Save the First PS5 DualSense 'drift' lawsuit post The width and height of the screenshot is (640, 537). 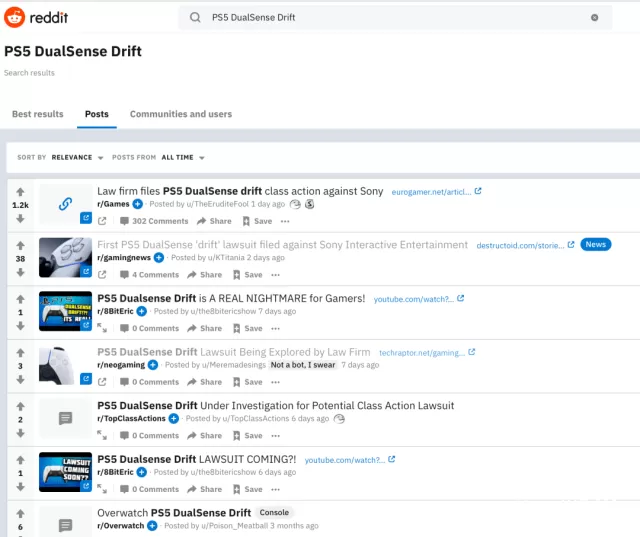[x=248, y=275]
